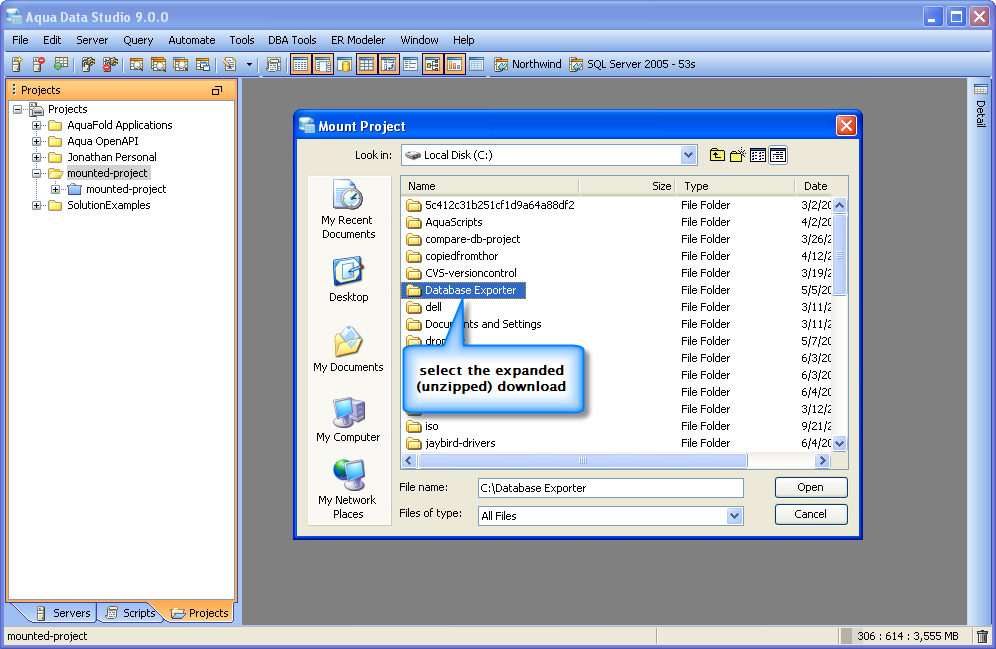
Task: Click the File name input field
Action: (610, 488)
